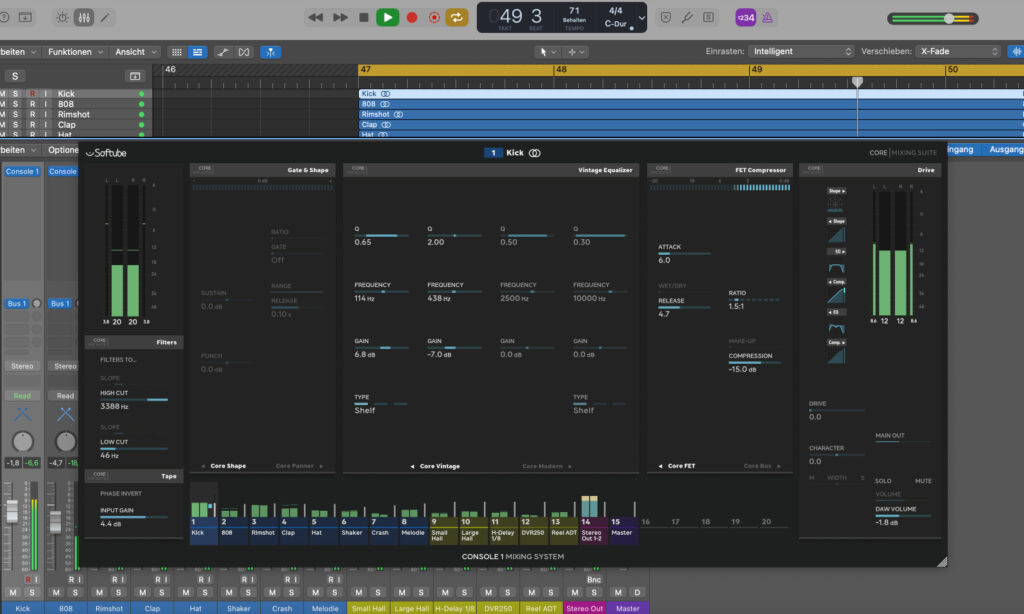The height and width of the screenshot is (614, 1024).
Task: Switch to the list view icon
Action: [x=197, y=52]
